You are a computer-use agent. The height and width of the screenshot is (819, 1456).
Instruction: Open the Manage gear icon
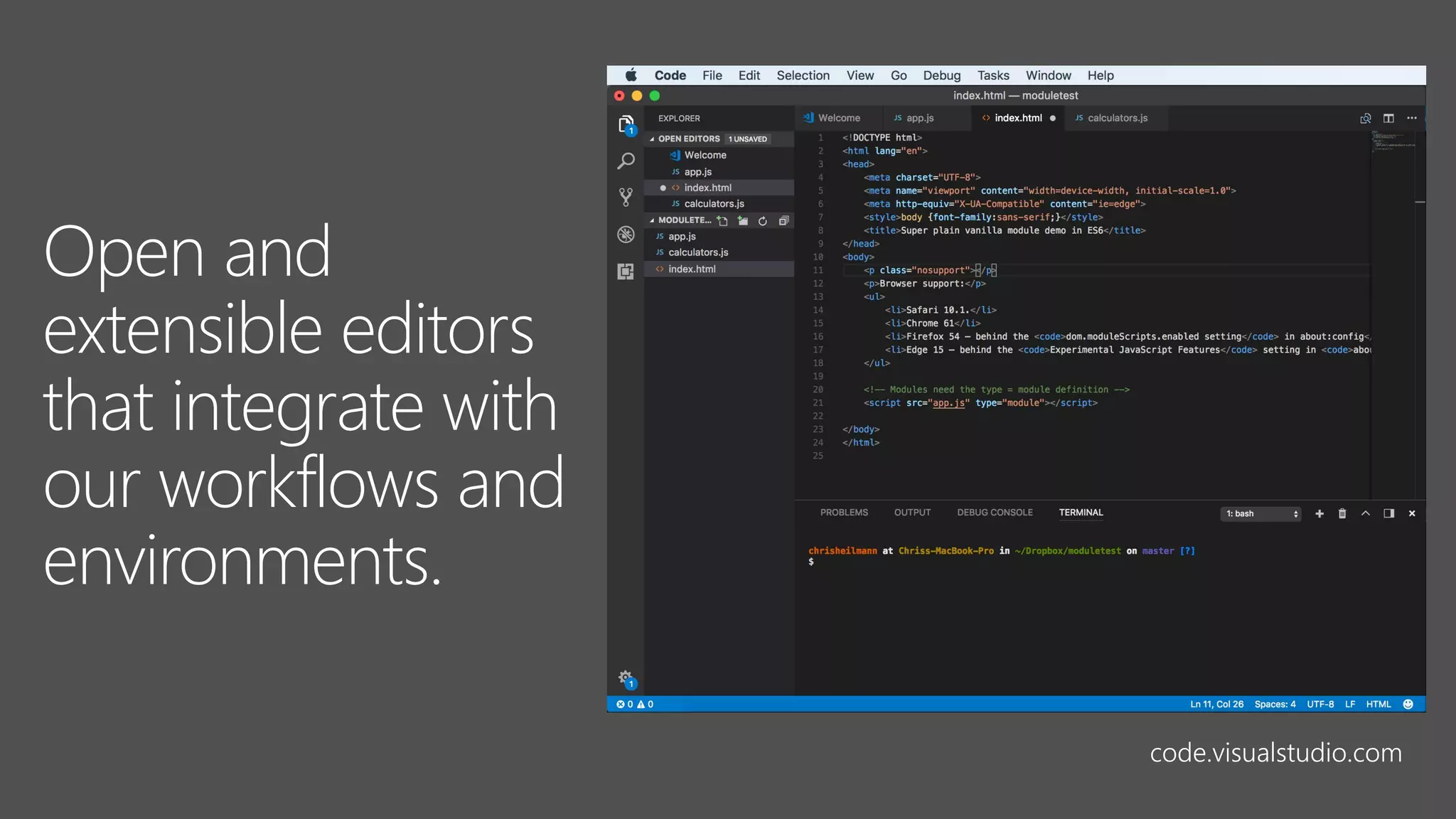[x=626, y=679]
